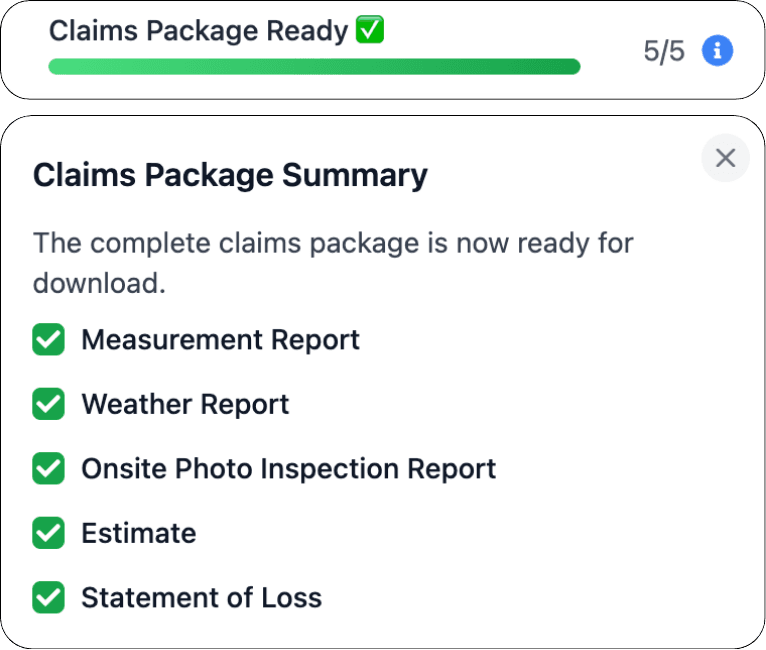Image resolution: width=766 pixels, height=650 pixels.
Task: Select the Estimate text label
Action: (x=138, y=533)
